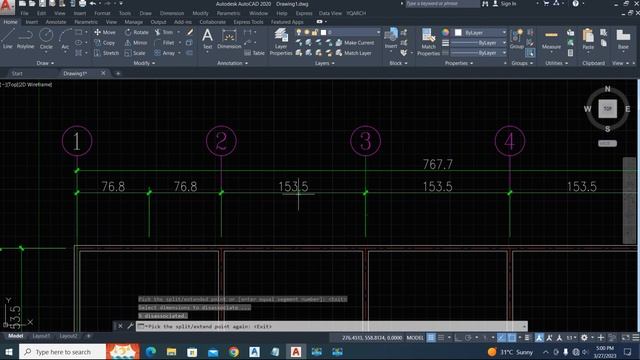This screenshot has height=360, width=640.
Task: Select the Line drawing tool
Action: (x=7, y=39)
